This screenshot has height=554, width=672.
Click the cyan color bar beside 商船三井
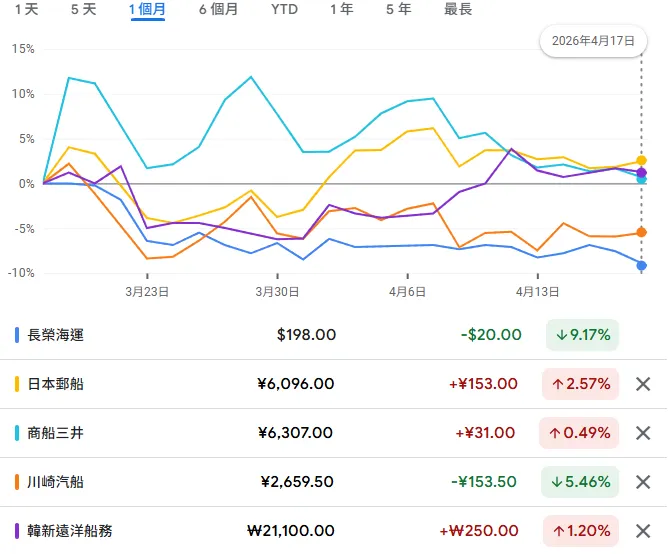pos(17,433)
